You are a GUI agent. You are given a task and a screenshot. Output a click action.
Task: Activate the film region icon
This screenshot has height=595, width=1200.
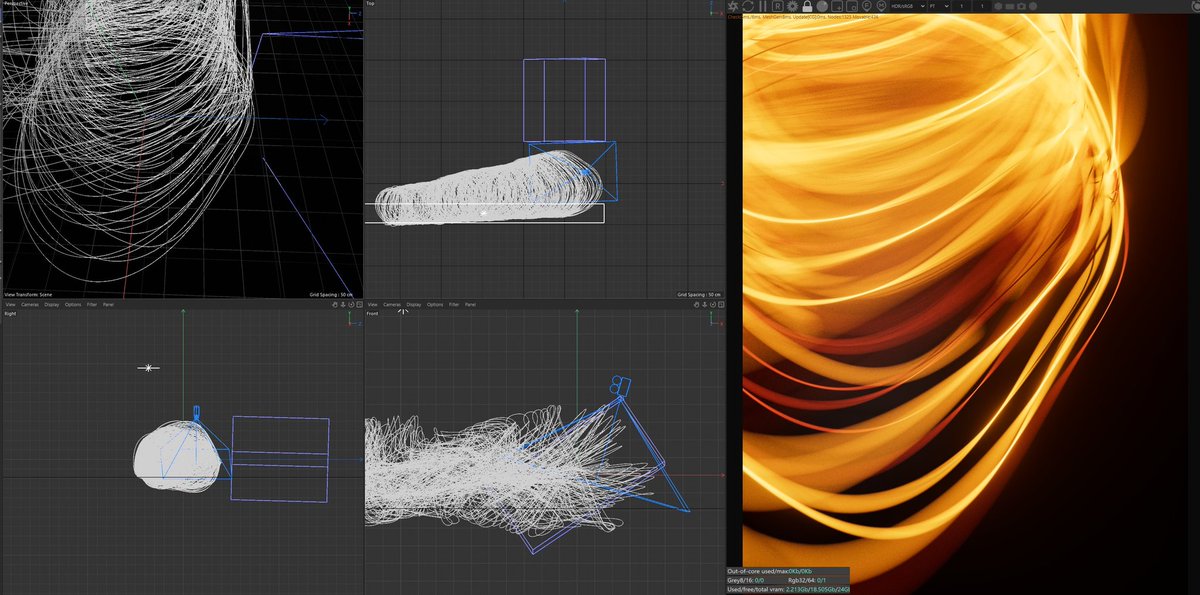tap(852, 6)
